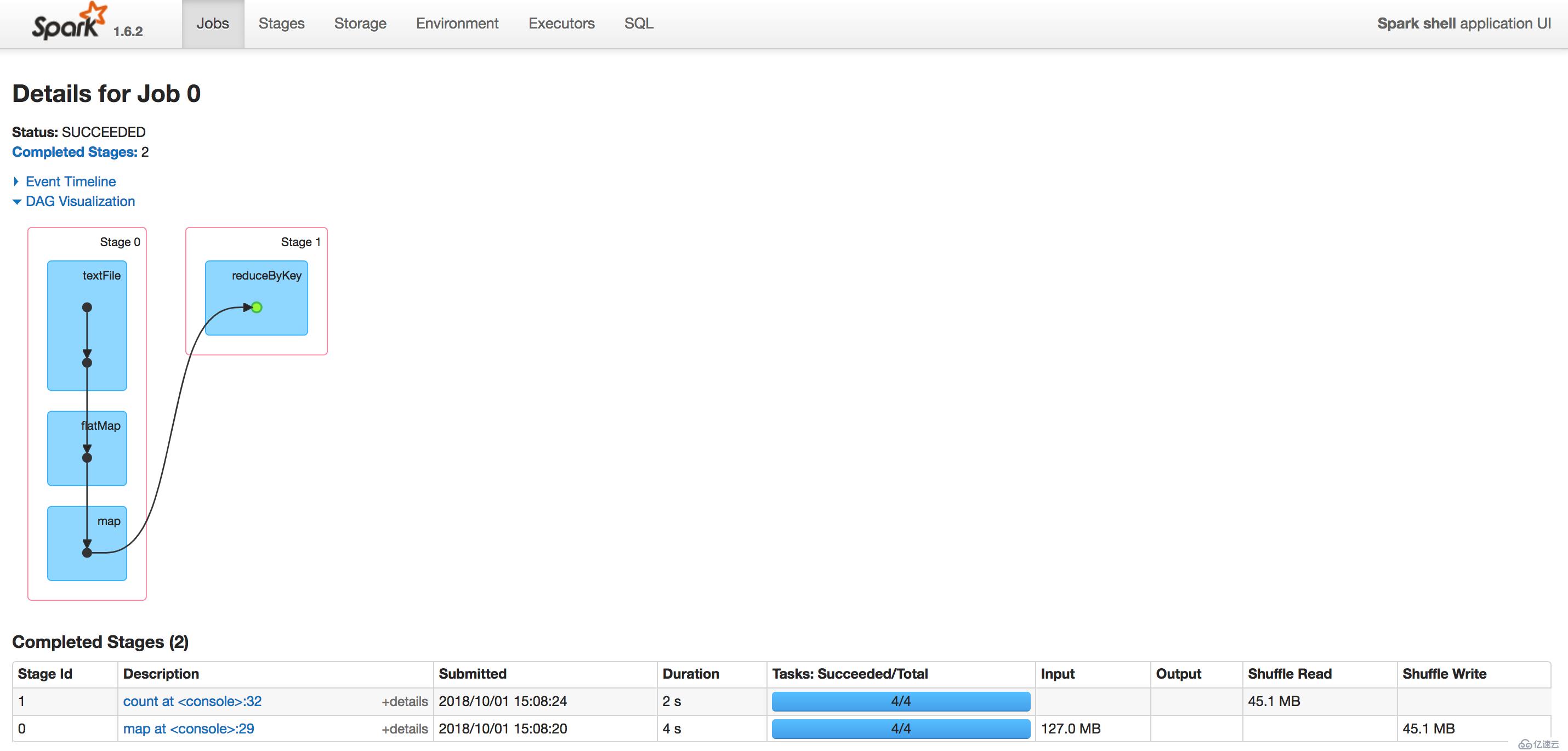The height and width of the screenshot is (751, 1568).
Task: Click the RDD dot in flatMap block
Action: (x=87, y=458)
